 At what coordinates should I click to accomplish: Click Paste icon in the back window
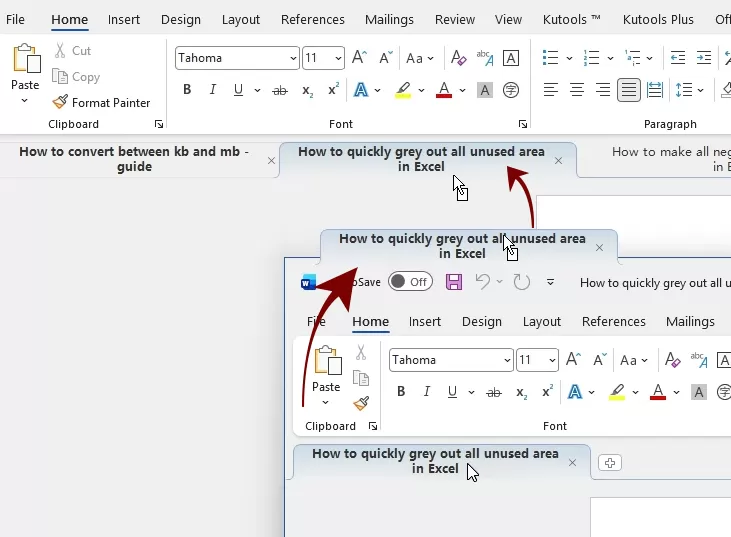(x=27, y=58)
